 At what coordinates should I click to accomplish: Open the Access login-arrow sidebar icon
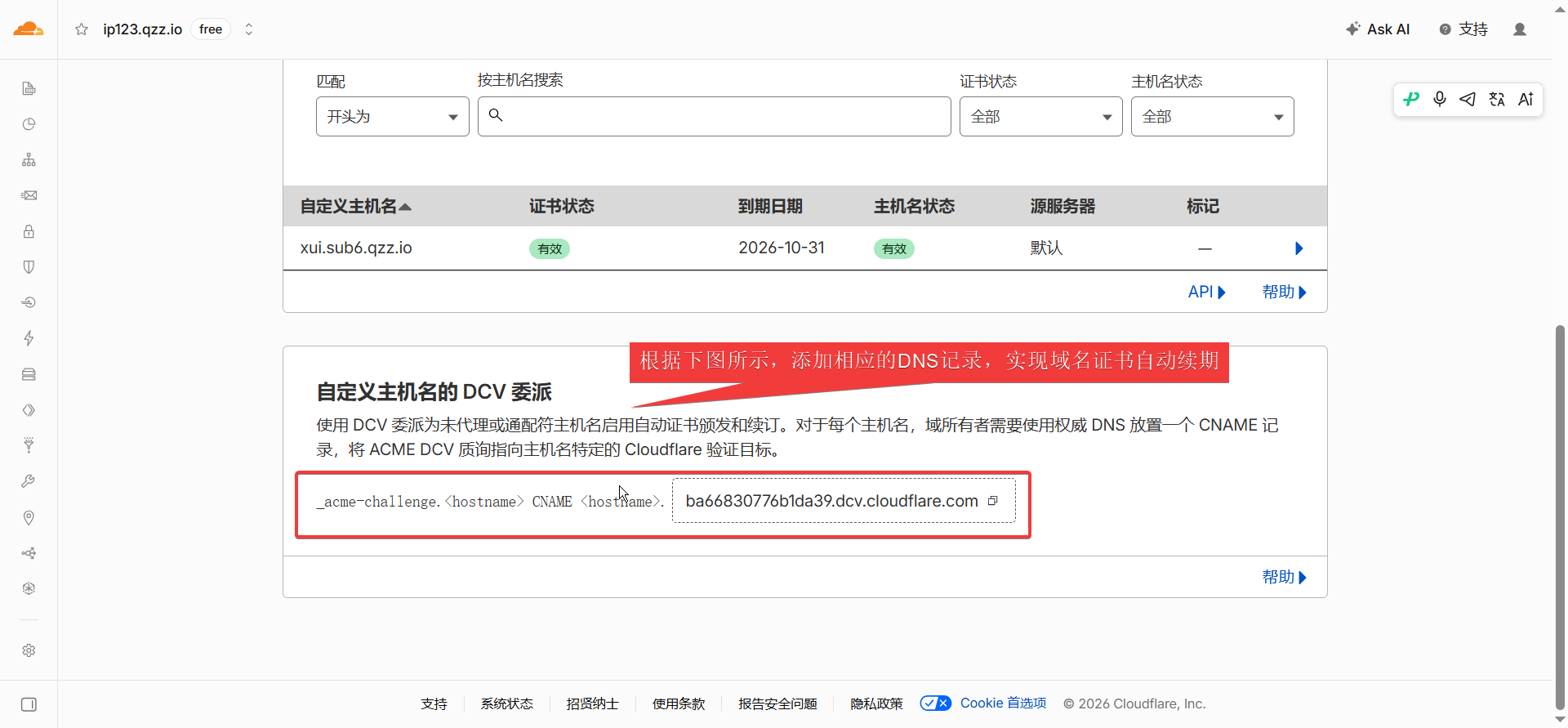[x=29, y=302]
